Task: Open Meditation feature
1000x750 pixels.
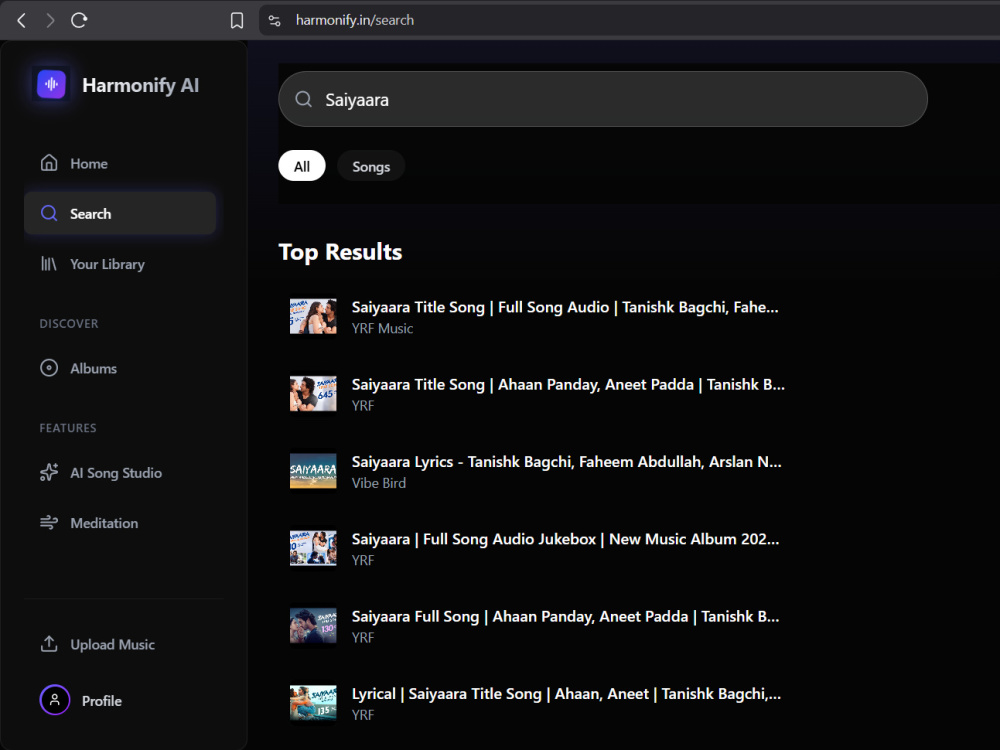Action: pos(120,523)
